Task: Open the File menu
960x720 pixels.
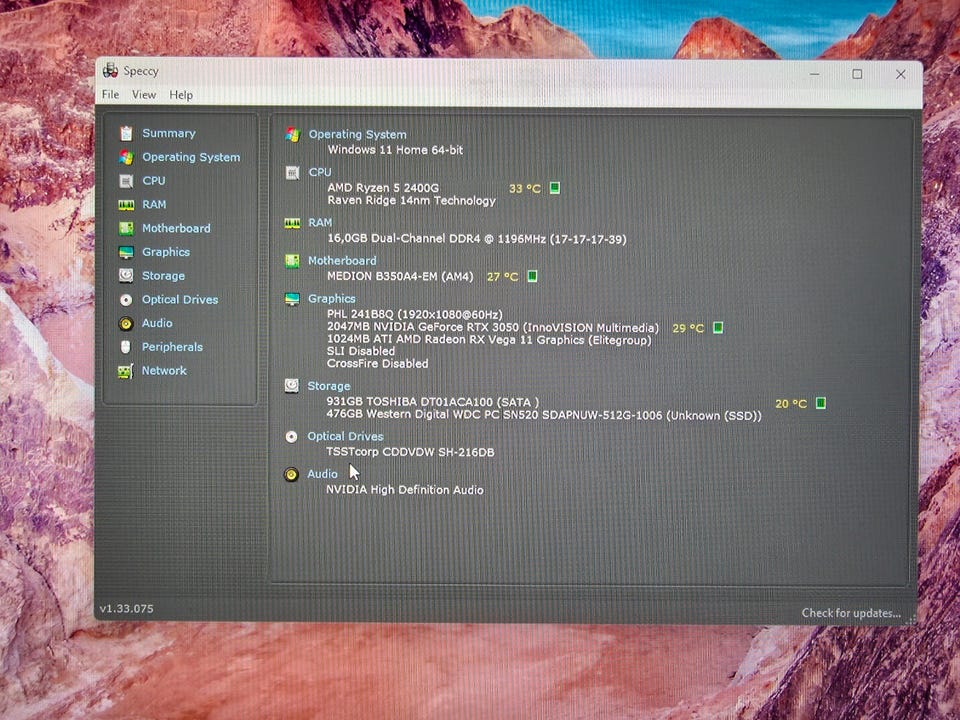Action: coord(110,94)
